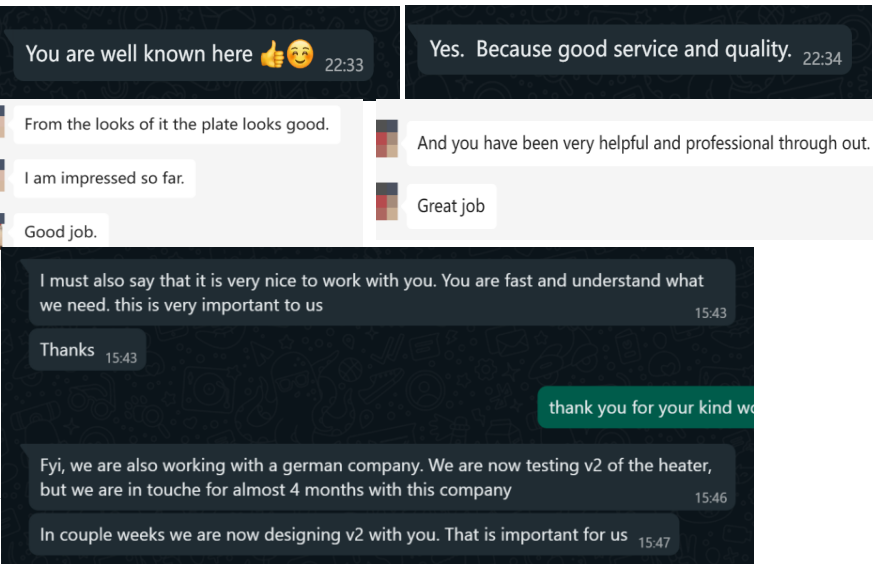This screenshot has width=873, height=569.
Task: Click the 15:47 timestamp
Action: click(x=654, y=543)
